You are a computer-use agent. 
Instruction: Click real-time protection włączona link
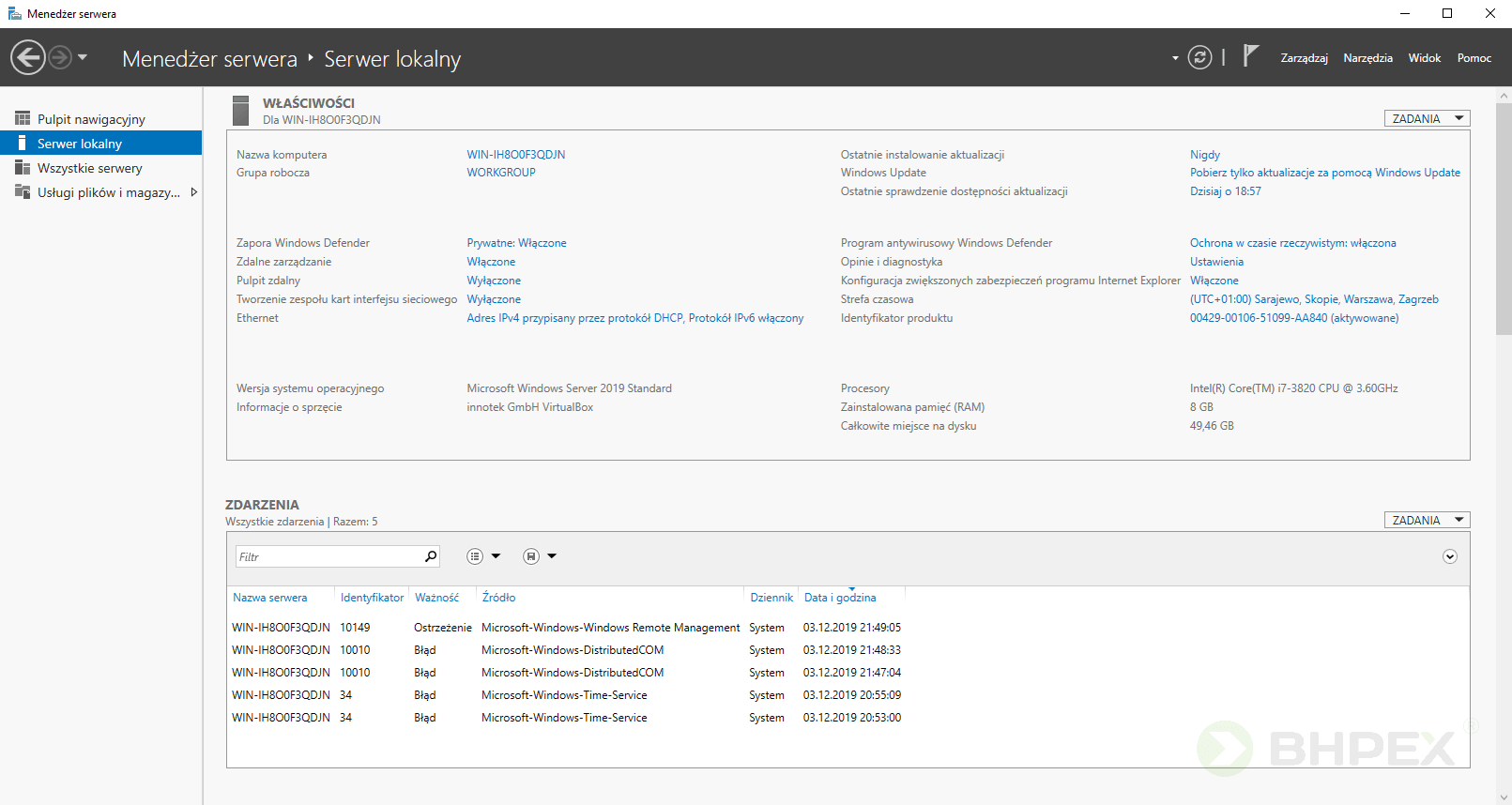[x=1293, y=243]
